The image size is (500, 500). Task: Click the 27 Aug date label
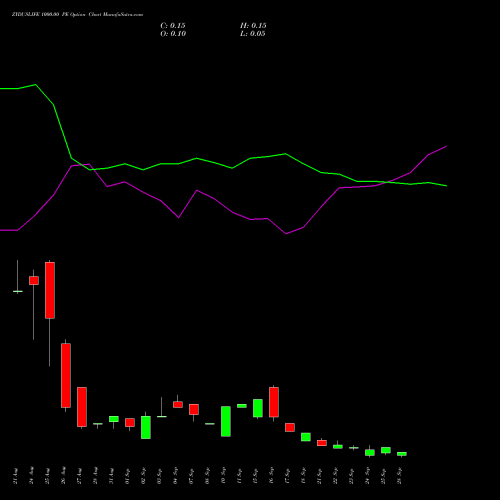pyautogui.click(x=80, y=476)
